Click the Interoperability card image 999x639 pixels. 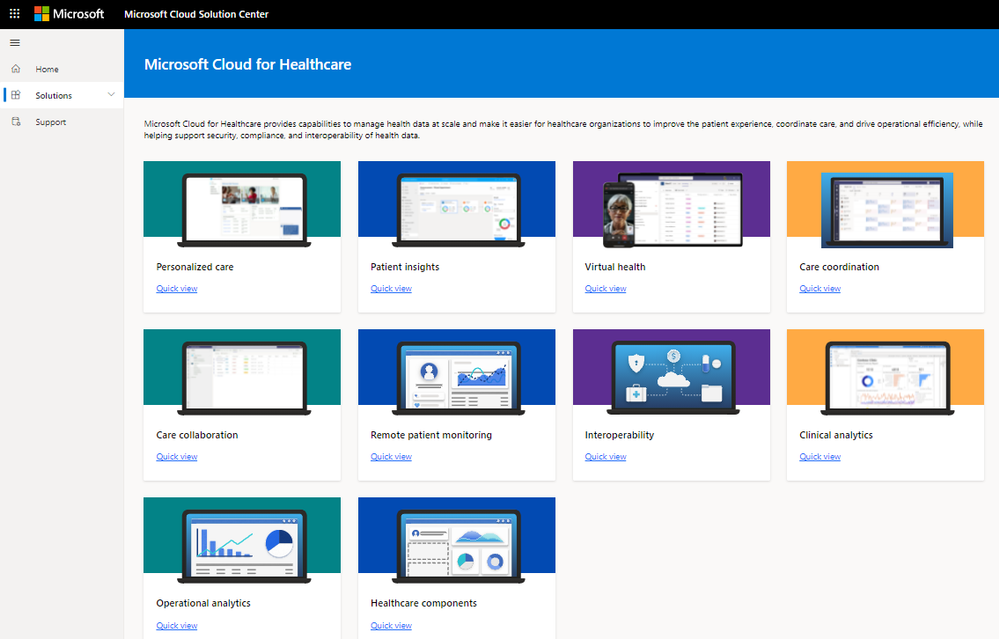[672, 373]
